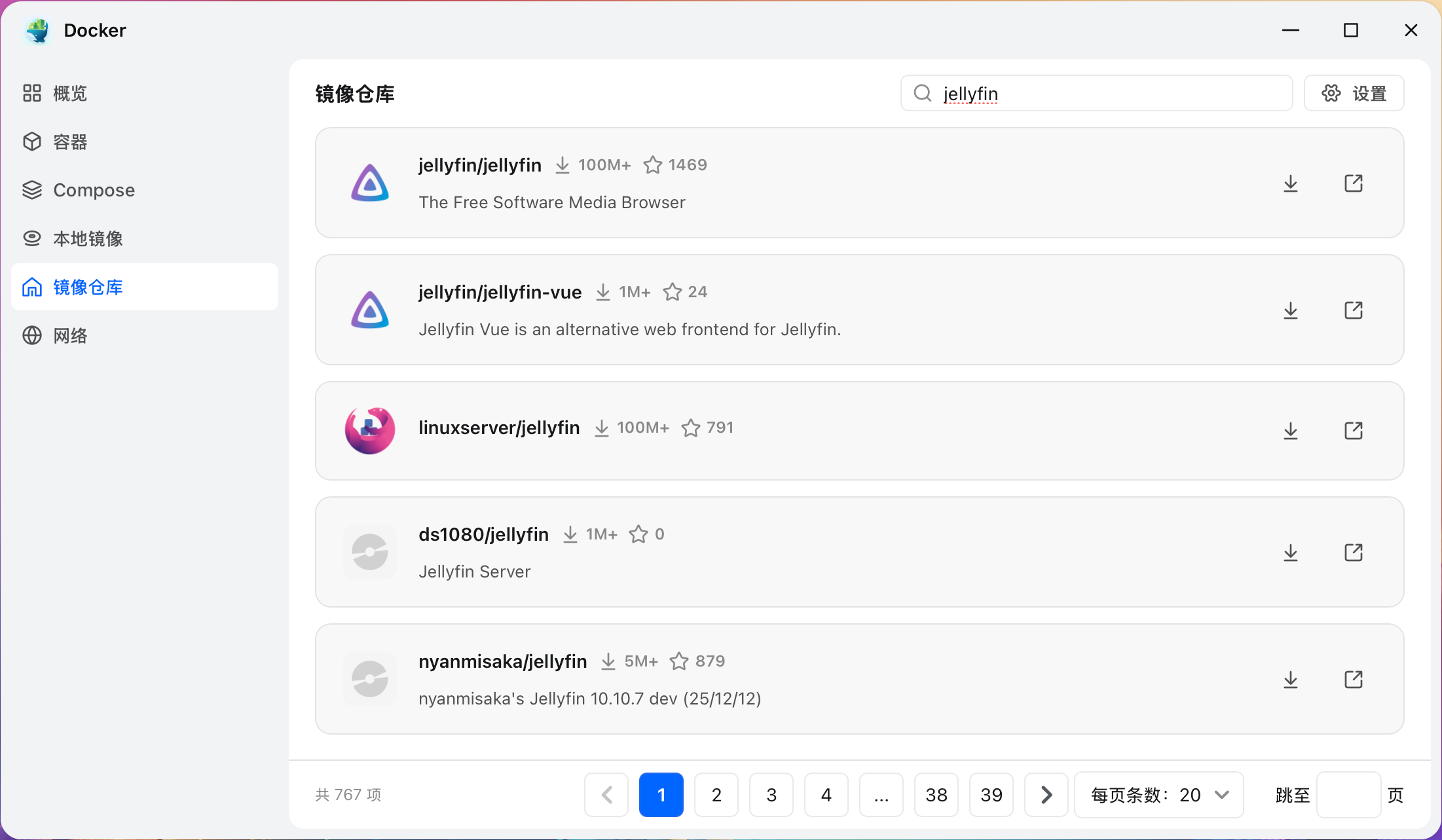Click the search field containing jellyfin
This screenshot has width=1442, height=840.
click(x=1096, y=93)
